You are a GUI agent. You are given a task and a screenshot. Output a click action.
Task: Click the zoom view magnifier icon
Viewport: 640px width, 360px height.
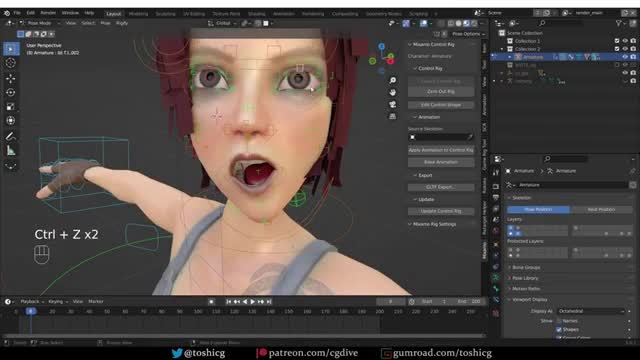tap(393, 80)
